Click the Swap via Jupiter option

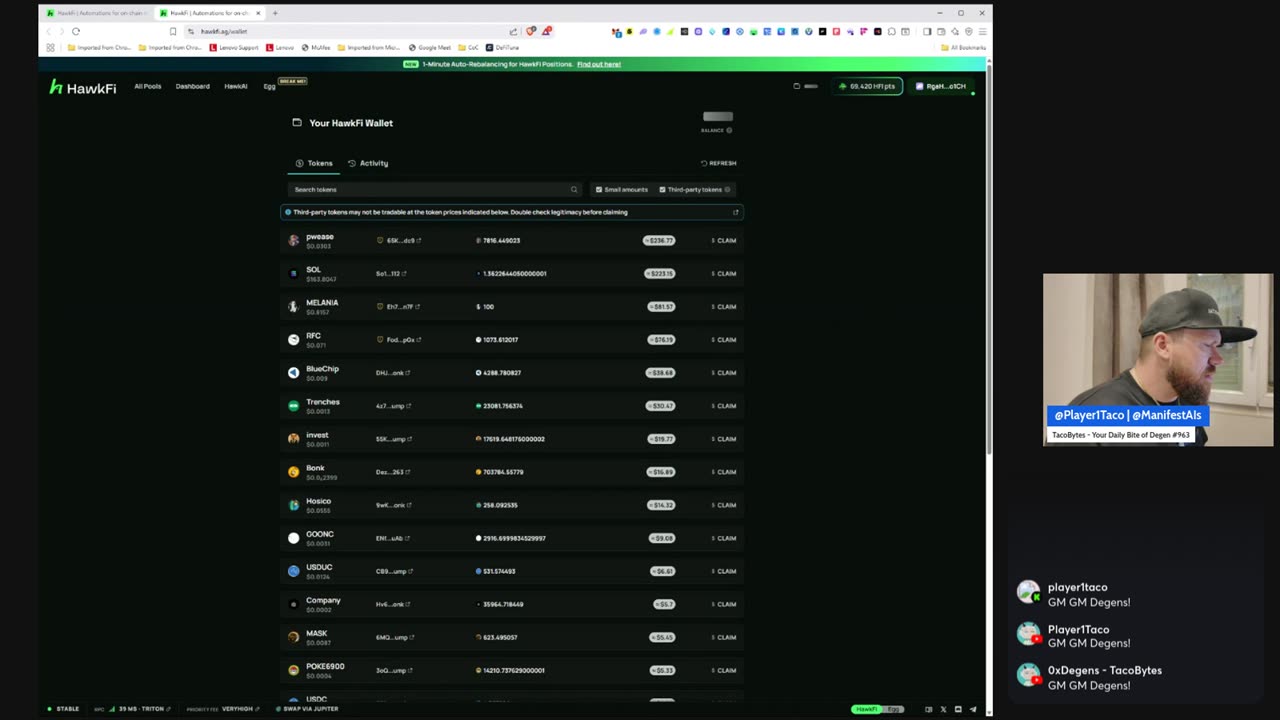307,709
